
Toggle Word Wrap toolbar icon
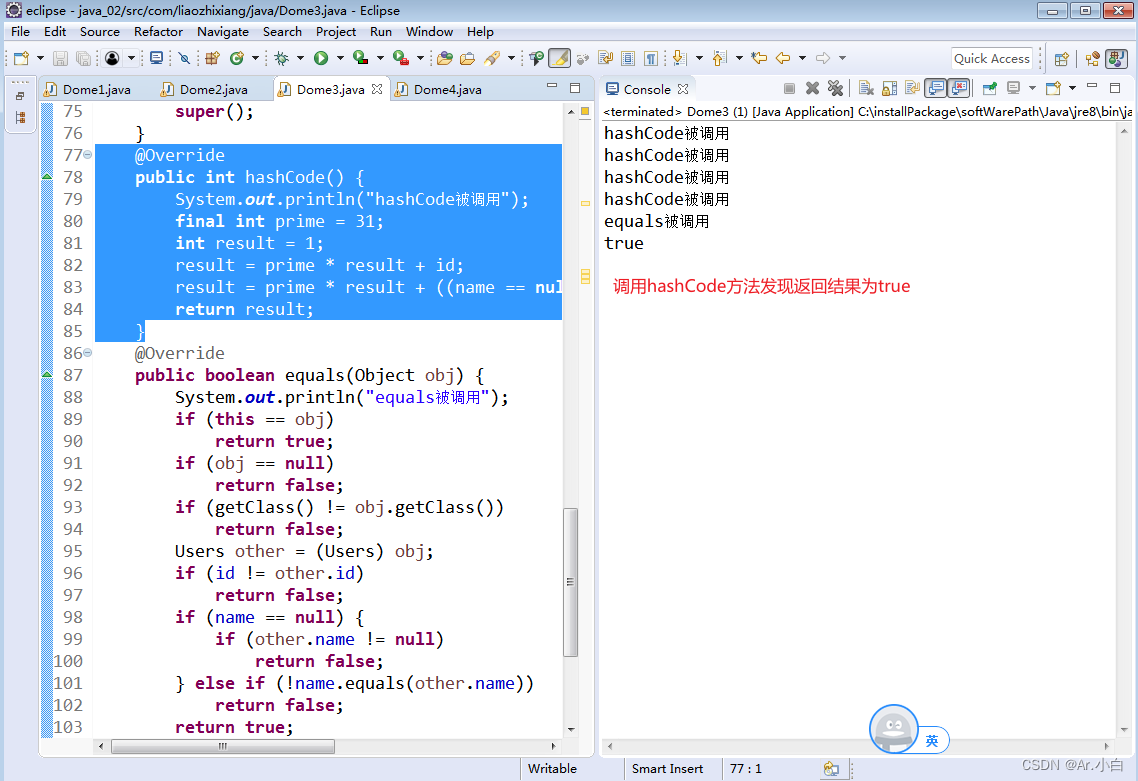pos(605,58)
